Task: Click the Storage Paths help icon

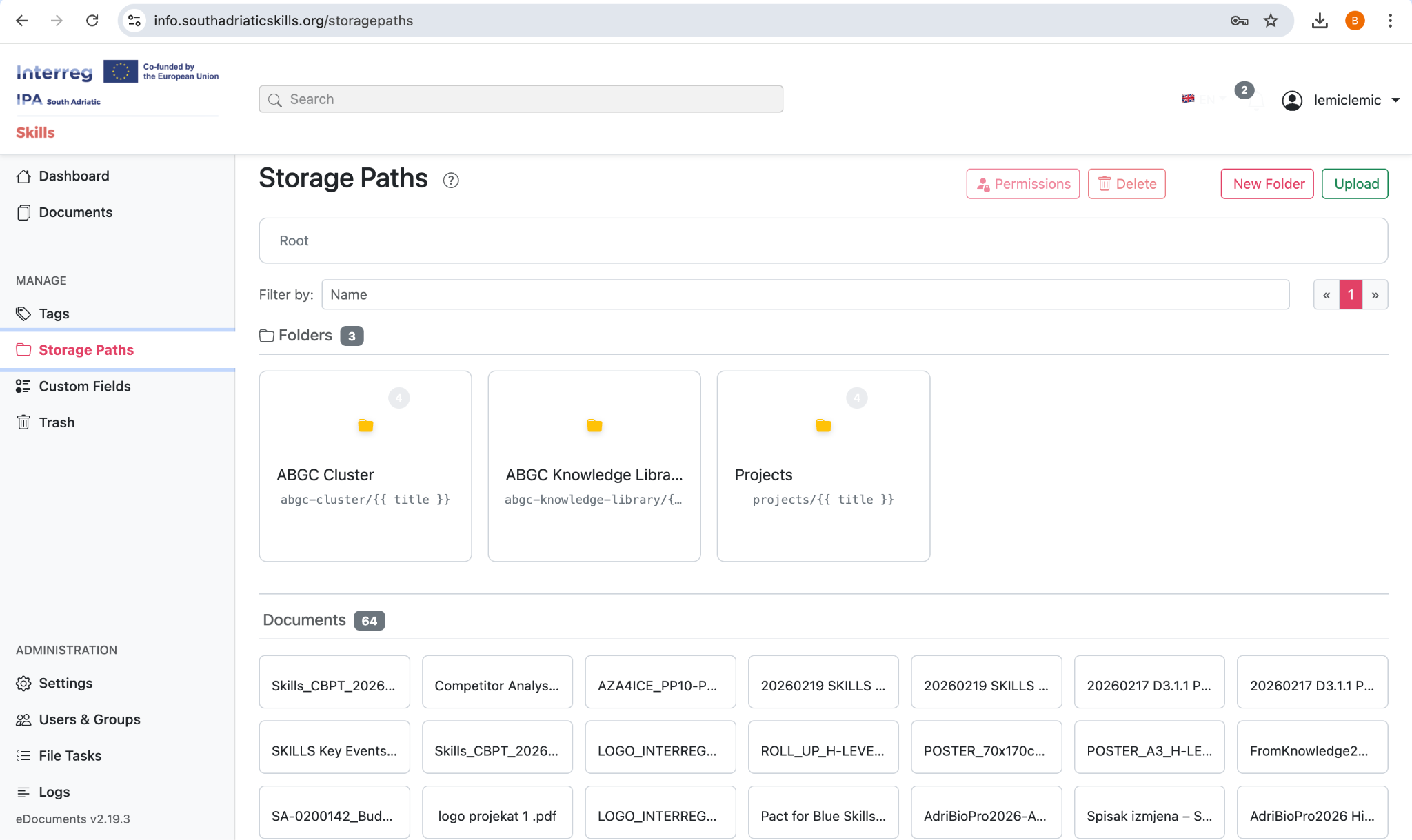Action: point(451,180)
